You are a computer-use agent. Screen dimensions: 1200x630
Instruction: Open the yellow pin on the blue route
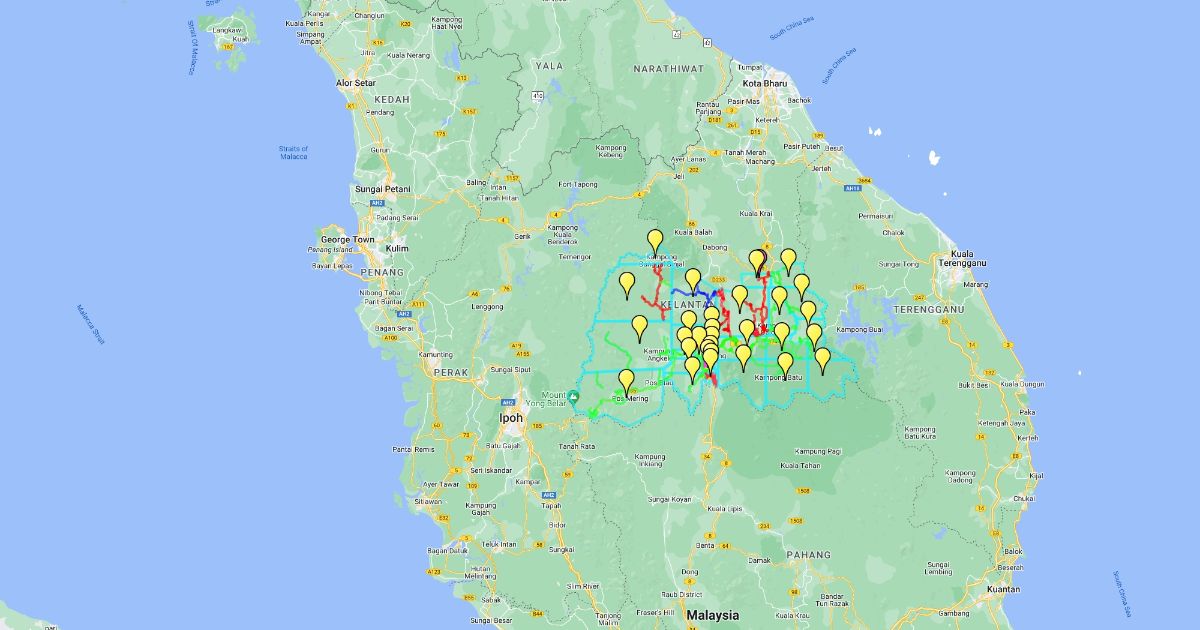point(692,279)
